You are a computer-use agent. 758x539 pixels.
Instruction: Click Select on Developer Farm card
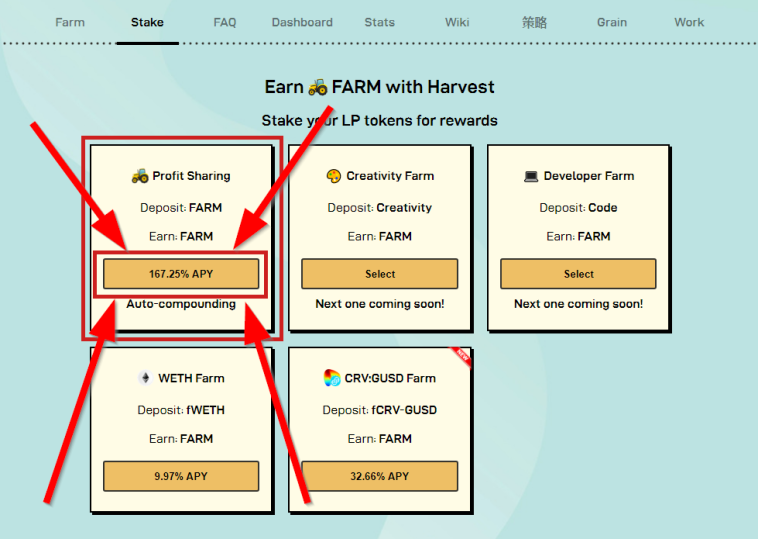tap(578, 274)
